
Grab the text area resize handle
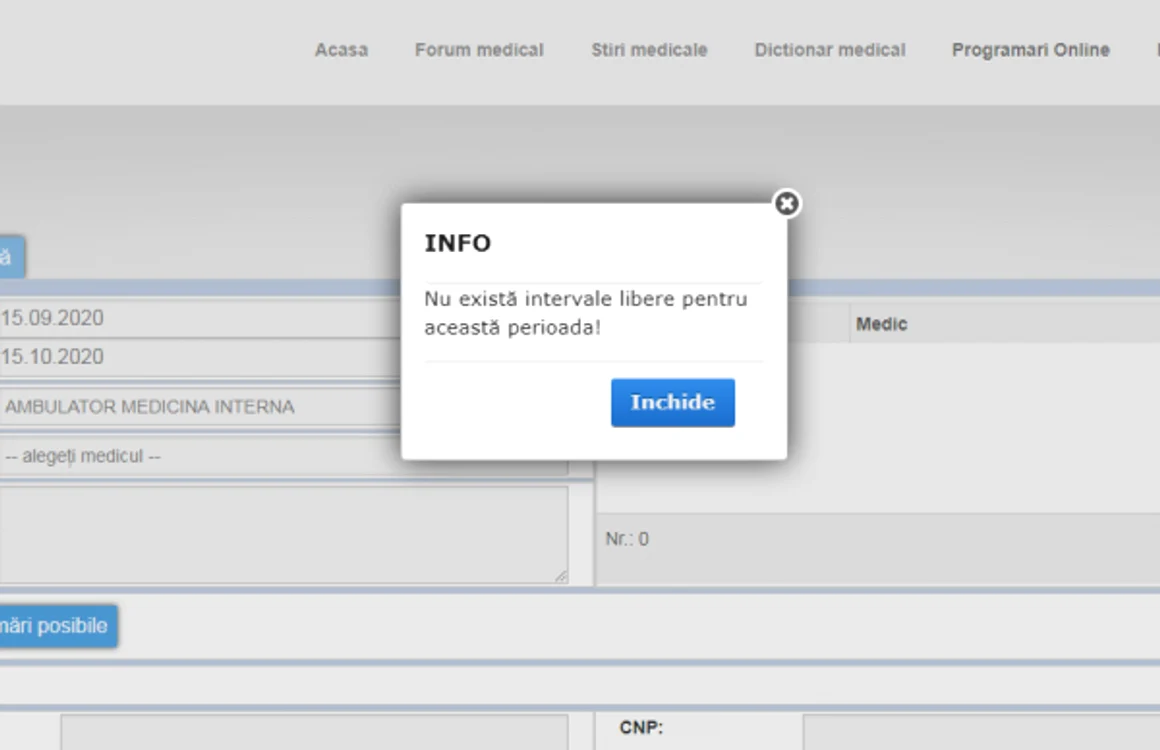click(561, 576)
